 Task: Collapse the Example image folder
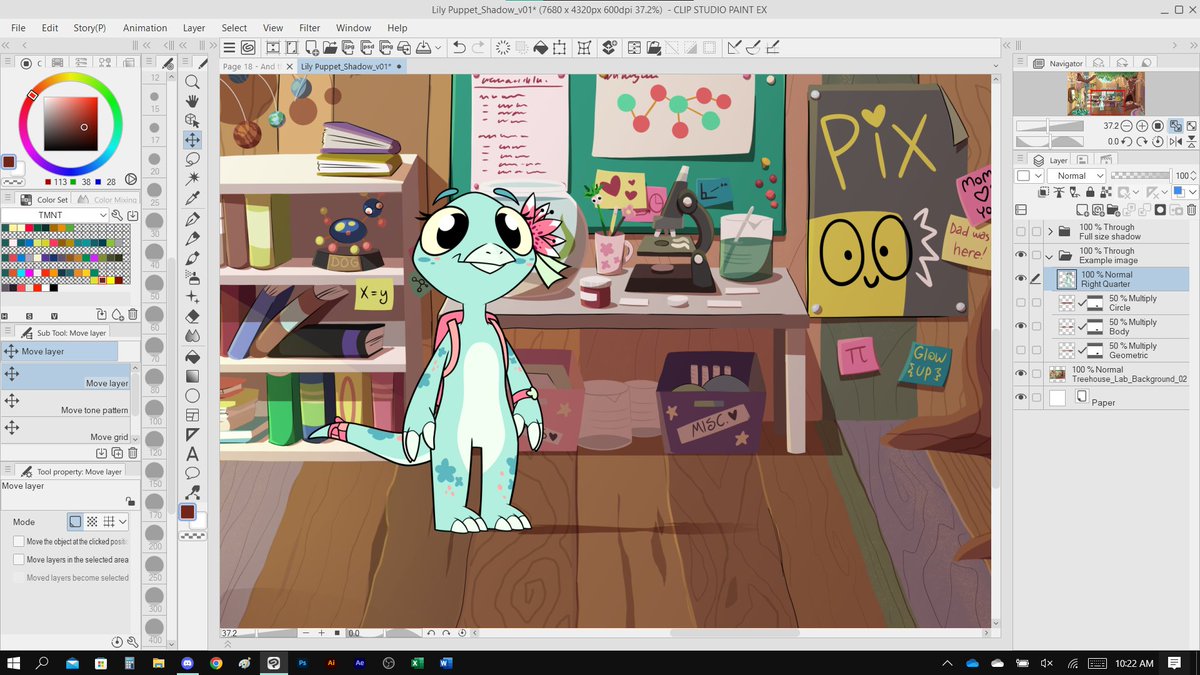pos(1050,255)
